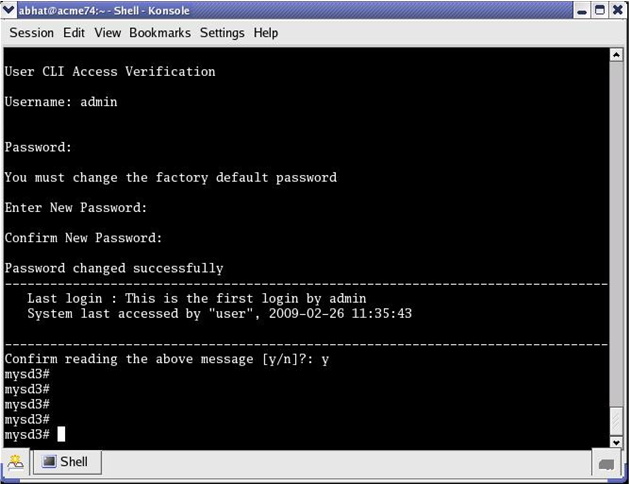Open the Settings menu

(x=222, y=33)
